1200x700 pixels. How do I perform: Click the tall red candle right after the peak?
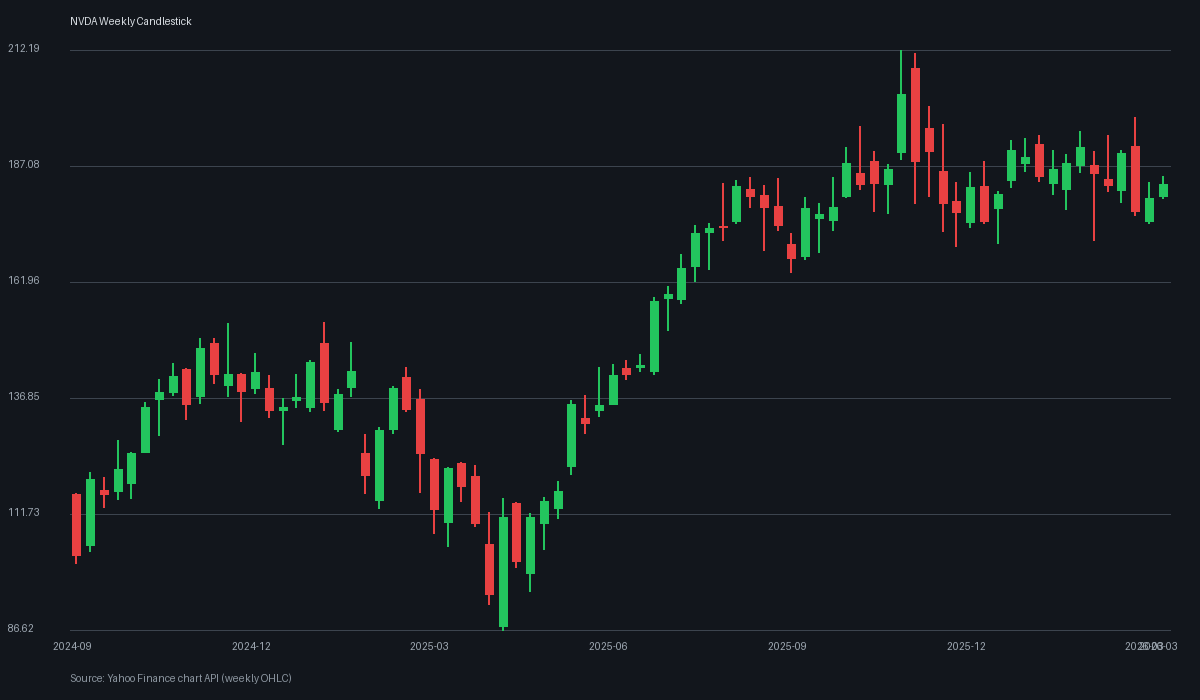[x=915, y=114]
